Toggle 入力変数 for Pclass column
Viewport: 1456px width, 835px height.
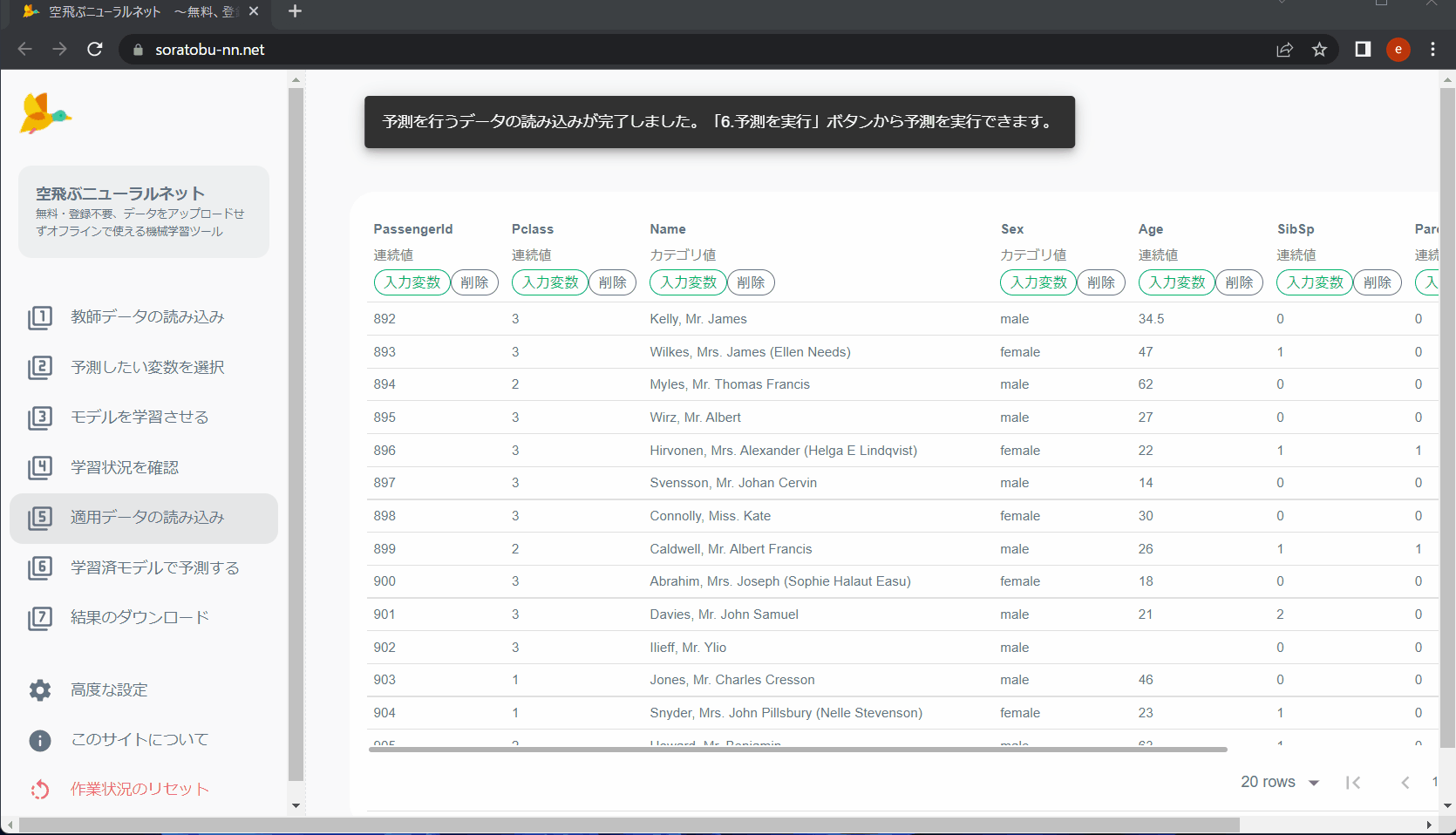[x=550, y=282]
